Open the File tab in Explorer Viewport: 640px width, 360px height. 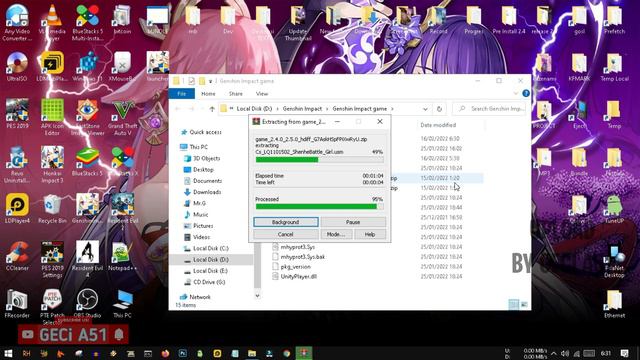pyautogui.click(x=182, y=94)
